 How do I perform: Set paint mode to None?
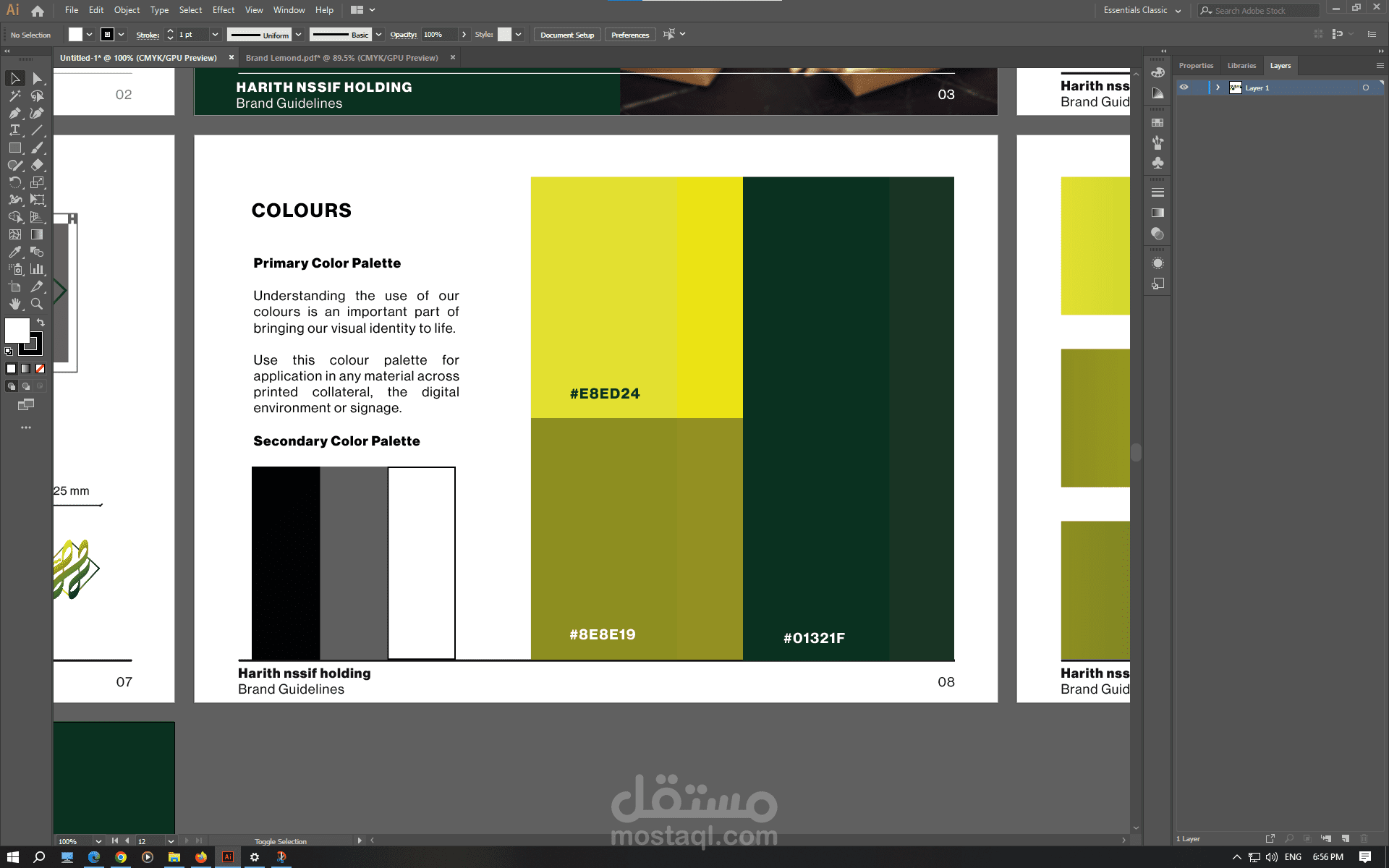(x=41, y=369)
